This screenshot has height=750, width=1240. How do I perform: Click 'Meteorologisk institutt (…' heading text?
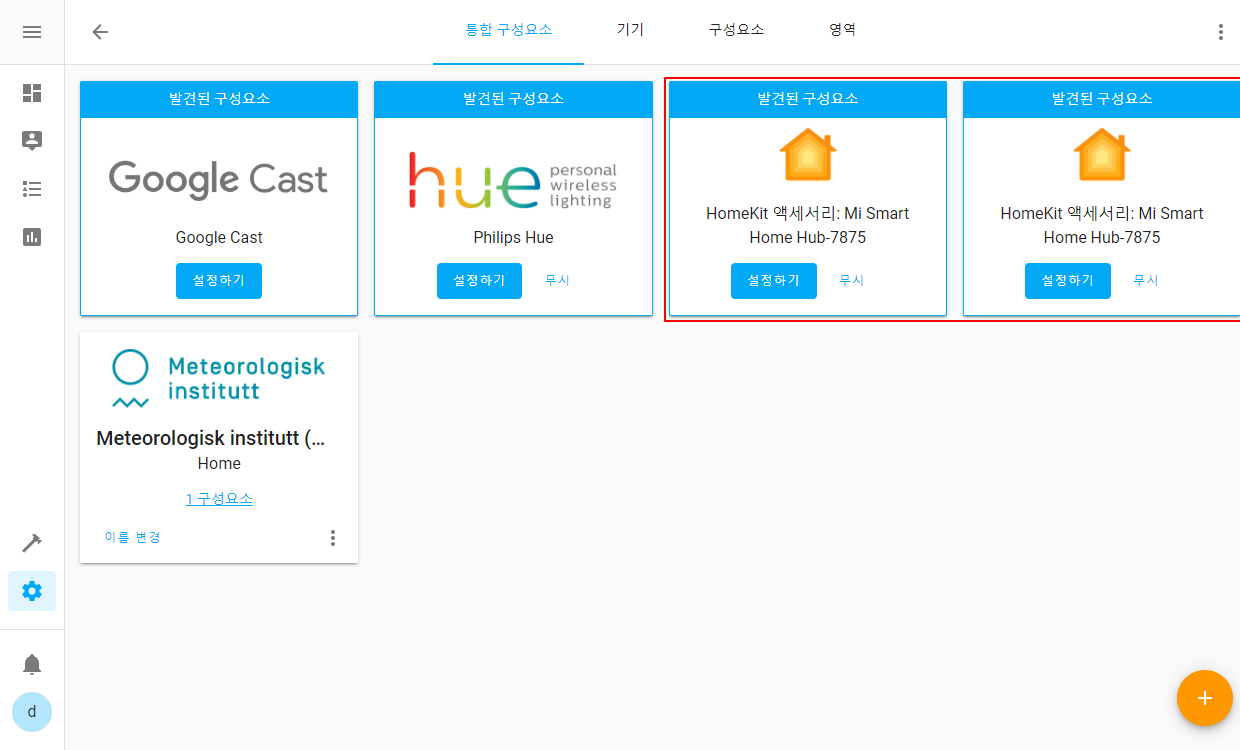tap(211, 438)
